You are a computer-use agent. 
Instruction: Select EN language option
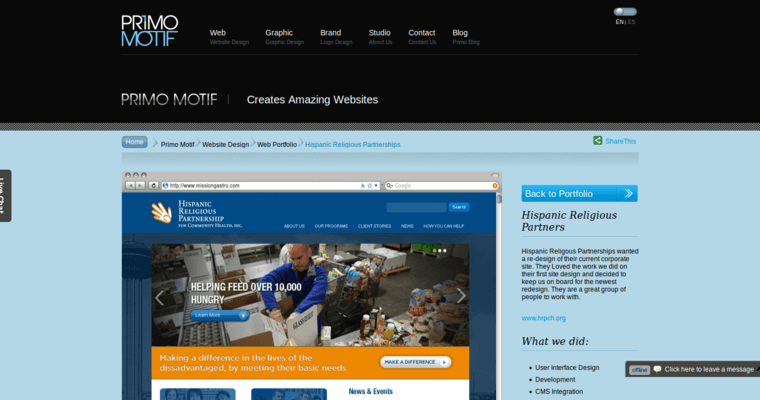point(619,22)
